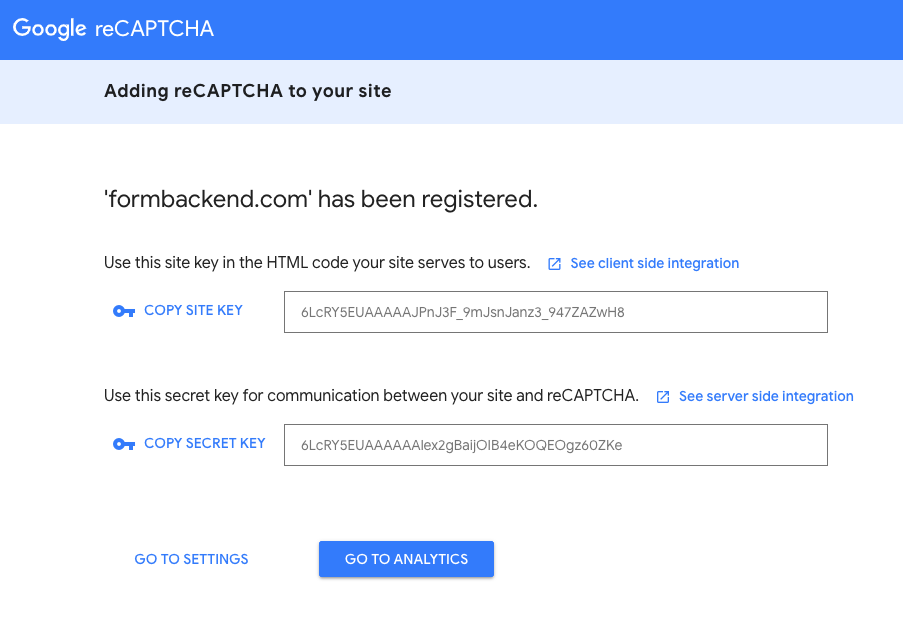Open the 'See client side integration' link

pyautogui.click(x=654, y=263)
